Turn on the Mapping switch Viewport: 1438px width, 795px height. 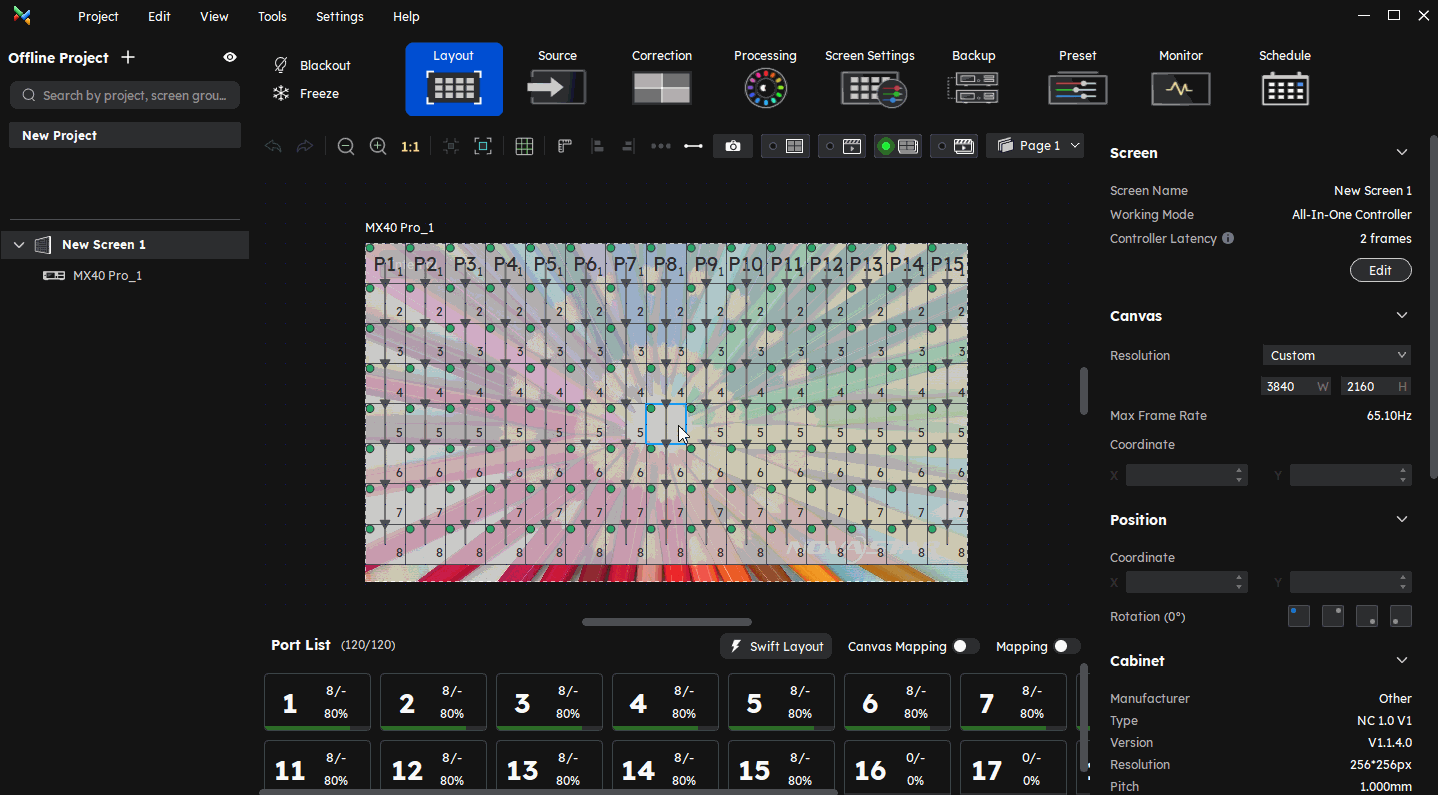[x=1066, y=646]
